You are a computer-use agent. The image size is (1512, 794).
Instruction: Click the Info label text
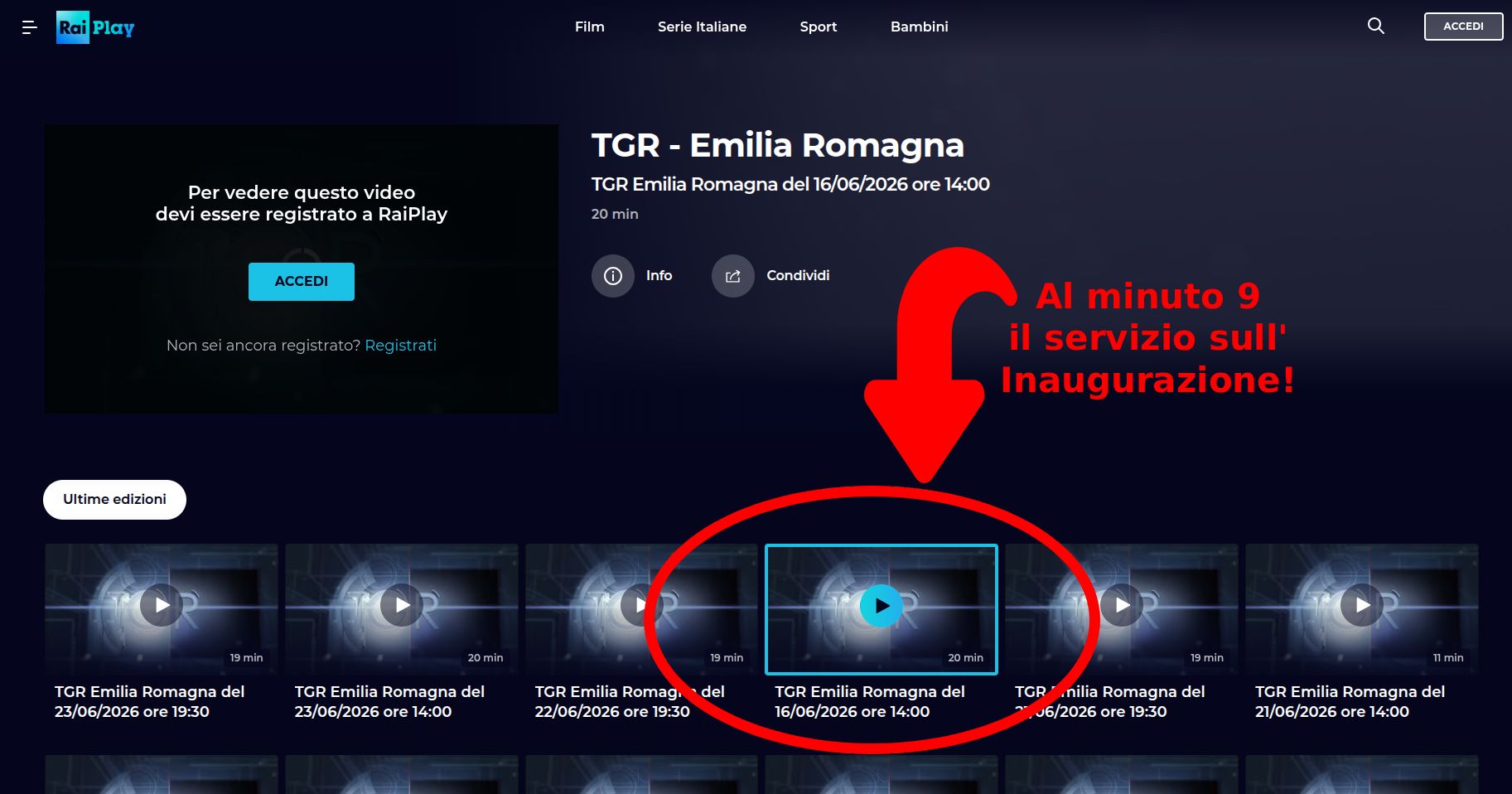[x=659, y=276]
